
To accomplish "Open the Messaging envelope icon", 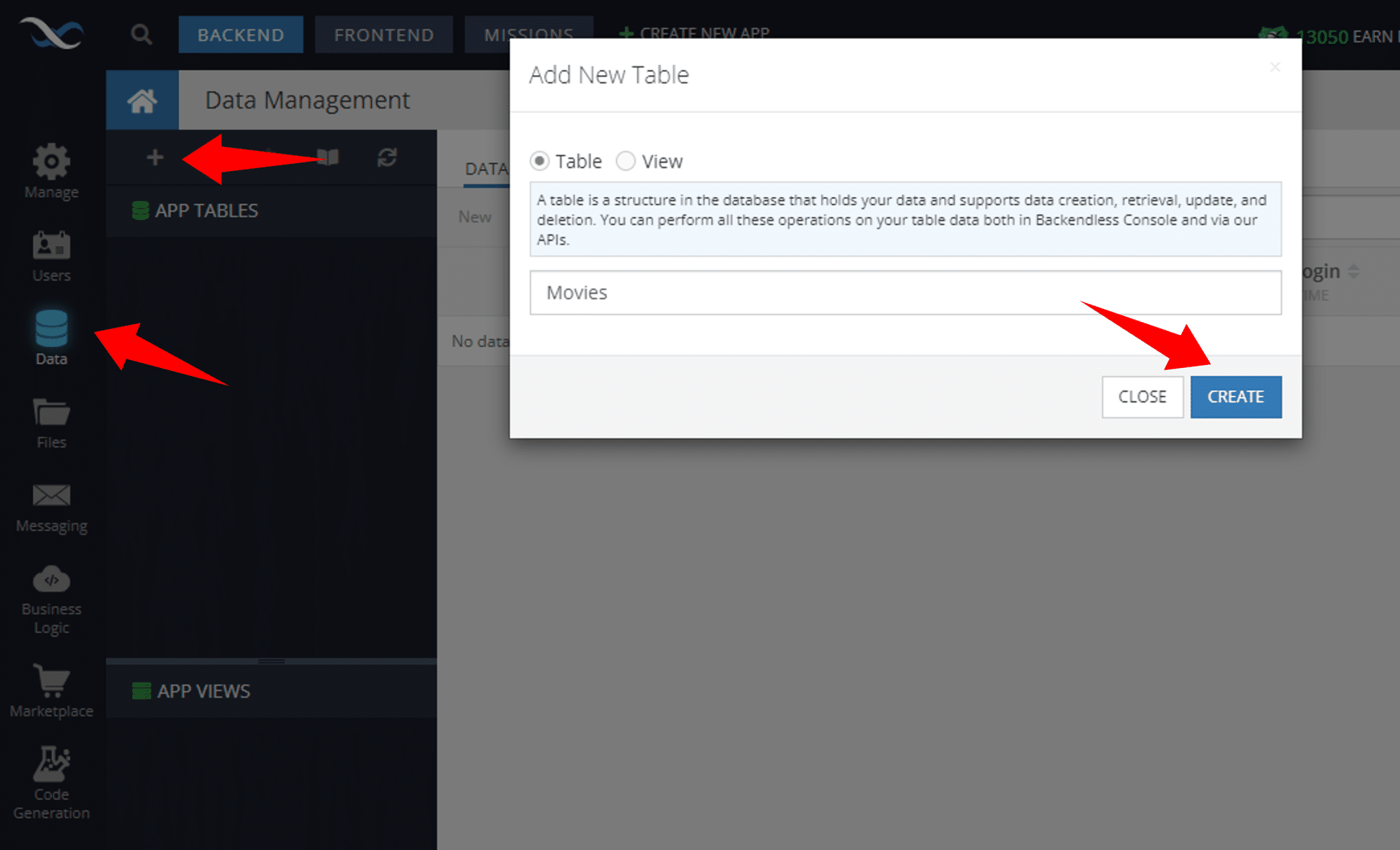I will 51,495.
